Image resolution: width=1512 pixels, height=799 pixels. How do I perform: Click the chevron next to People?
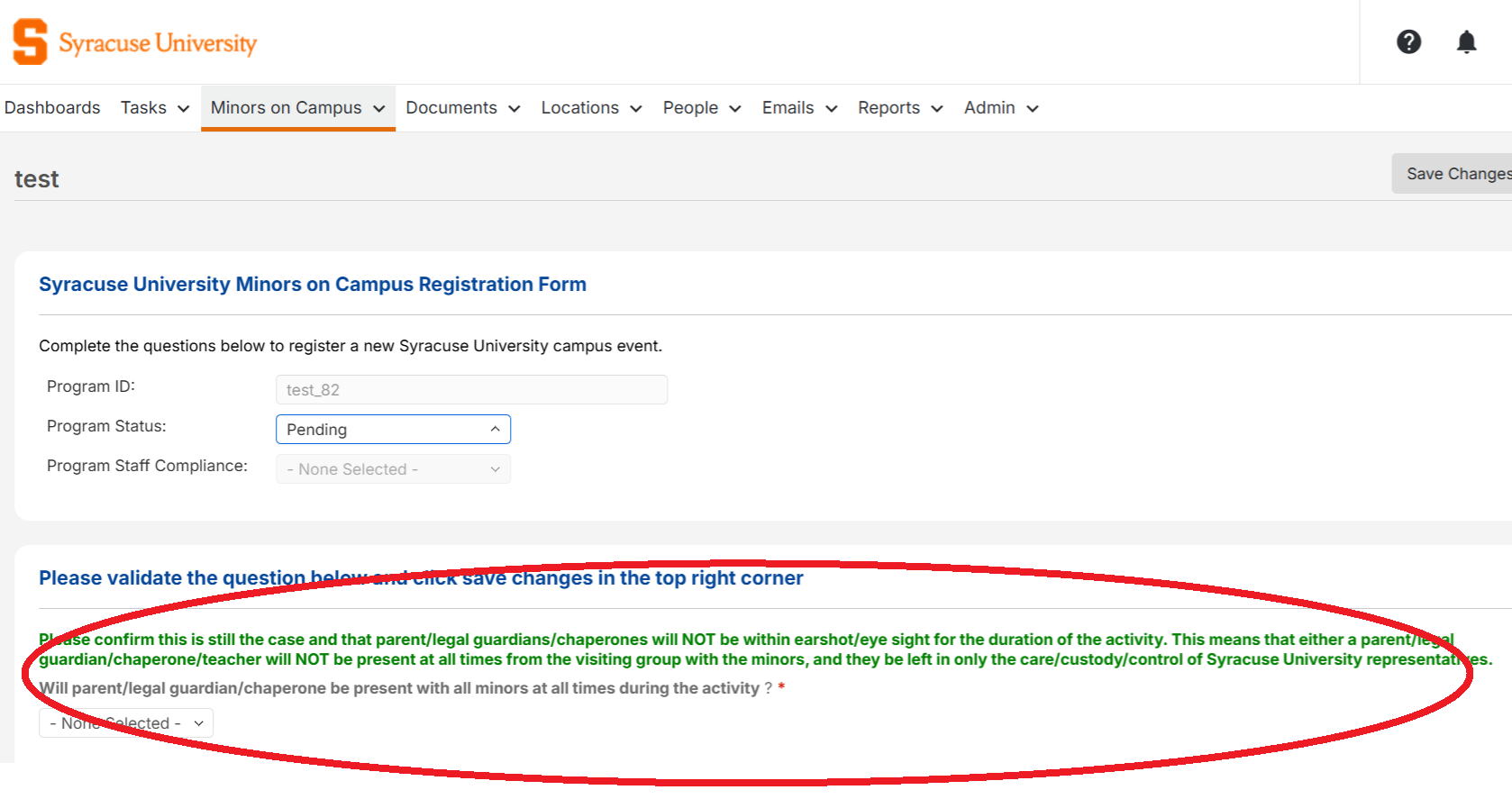point(735,109)
